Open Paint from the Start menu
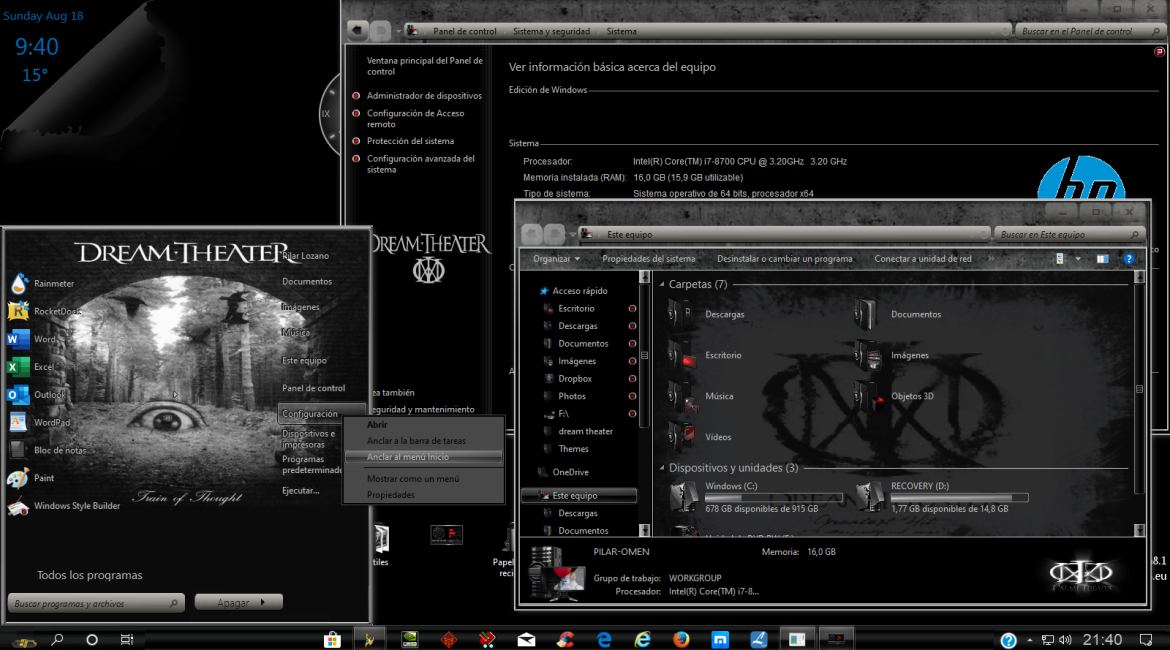The height and width of the screenshot is (650, 1170). [x=43, y=478]
